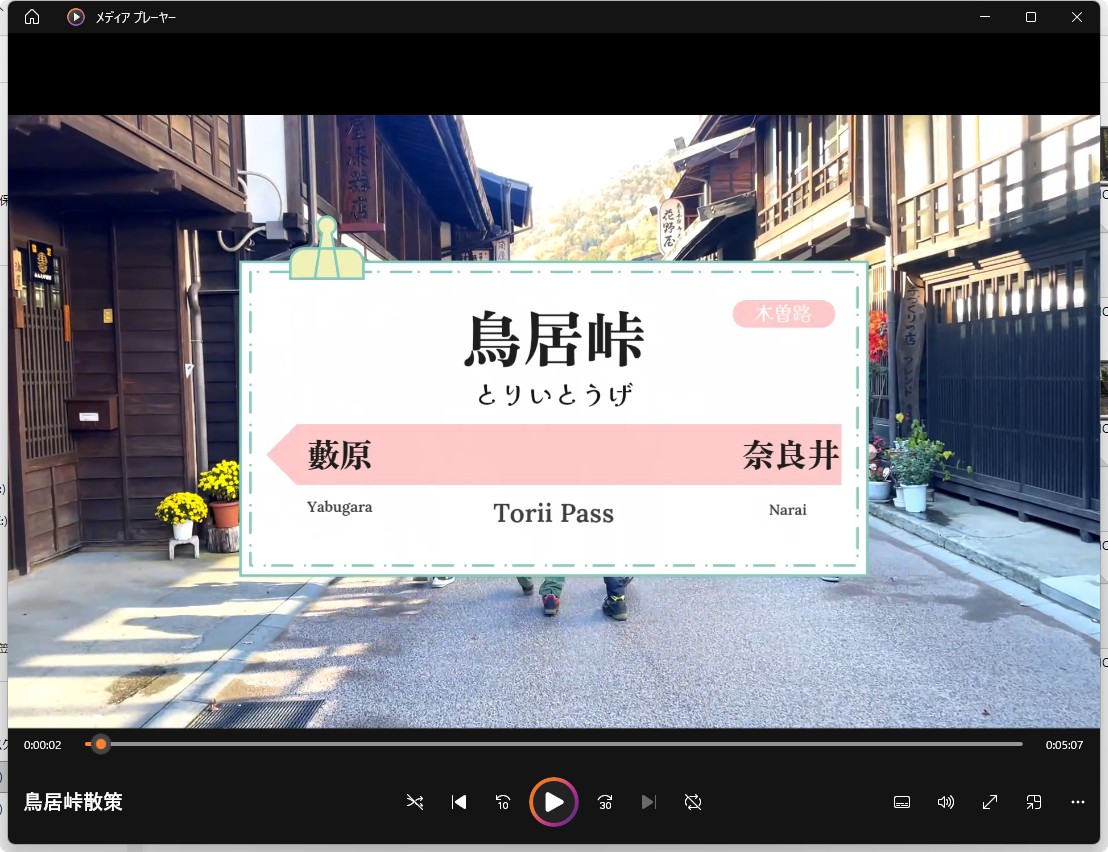
Task: Open the mini player view
Action: (1033, 802)
